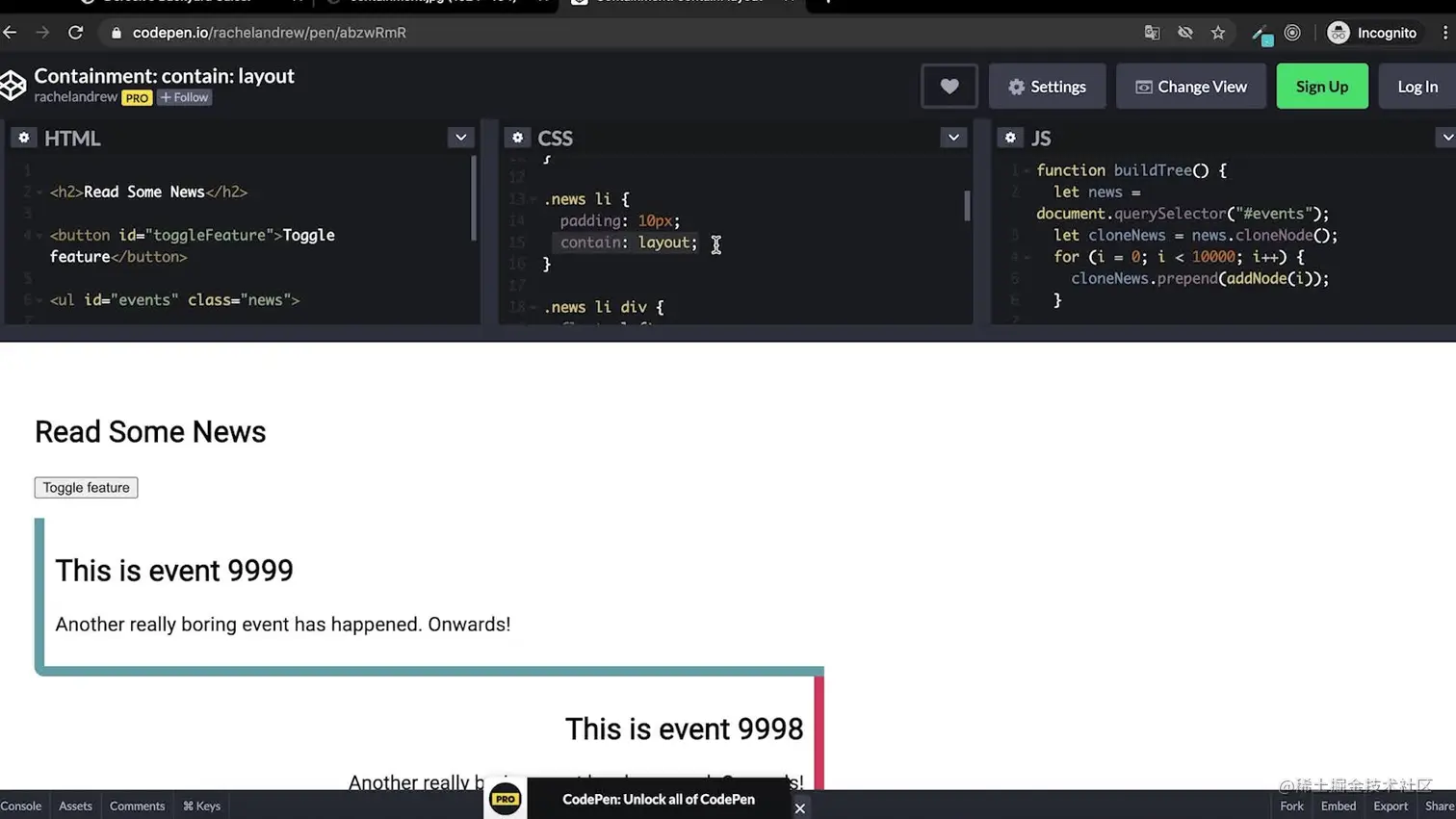This screenshot has width=1456, height=819.
Task: Click the translate page icon
Action: tap(1152, 33)
